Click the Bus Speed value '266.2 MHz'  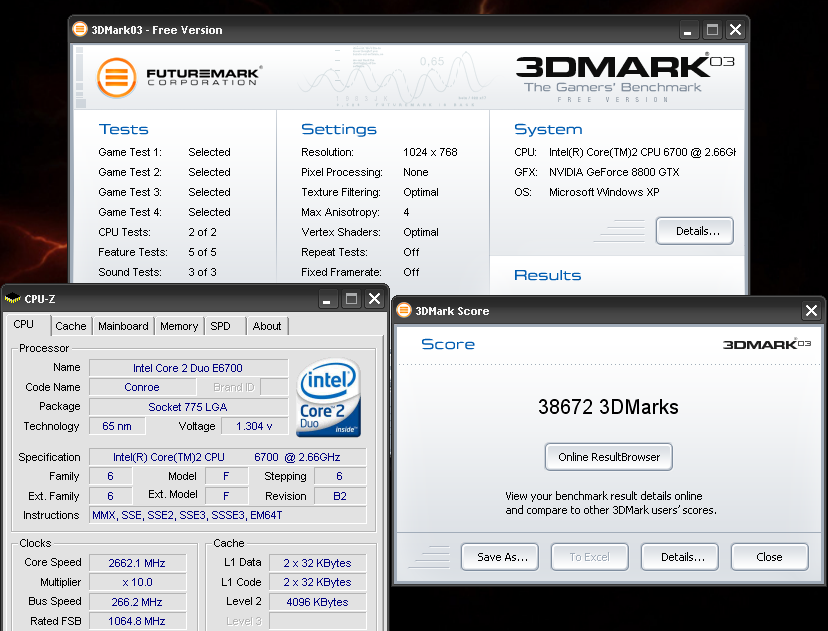point(137,602)
